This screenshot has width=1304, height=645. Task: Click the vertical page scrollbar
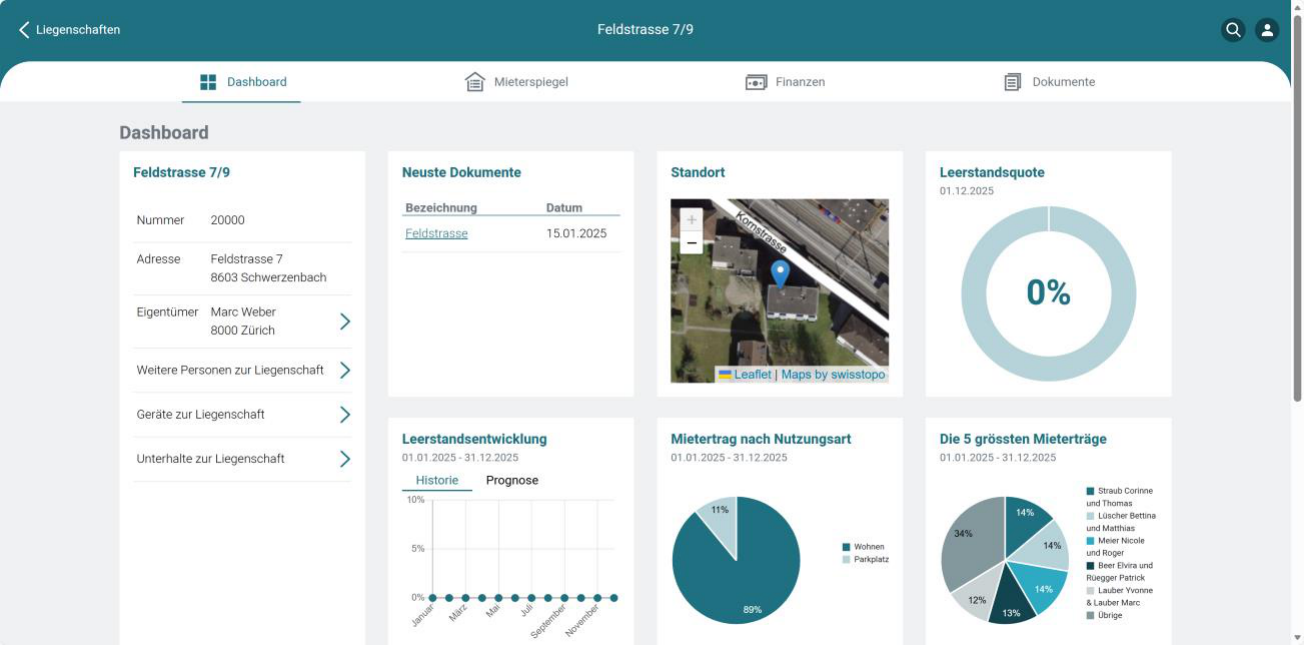(x=1297, y=210)
